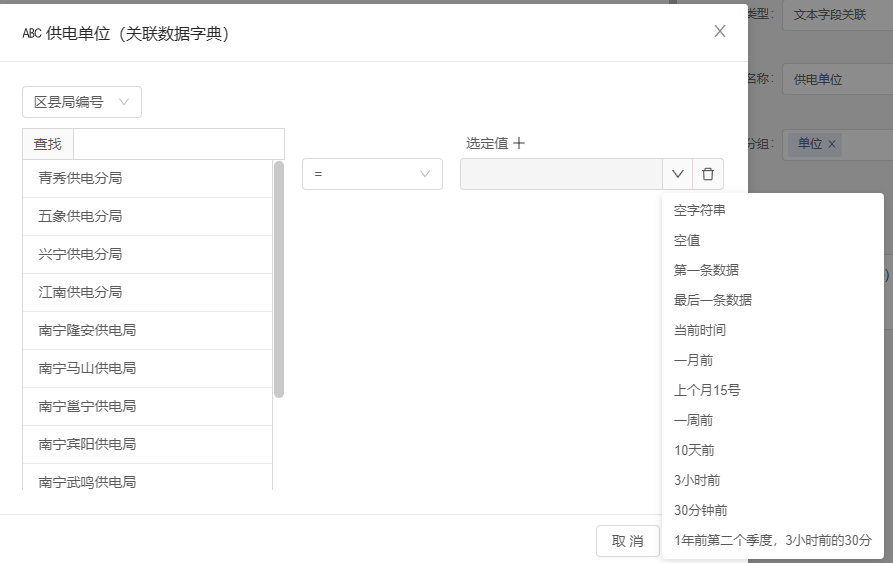Remove the 单位 tag

pos(832,144)
